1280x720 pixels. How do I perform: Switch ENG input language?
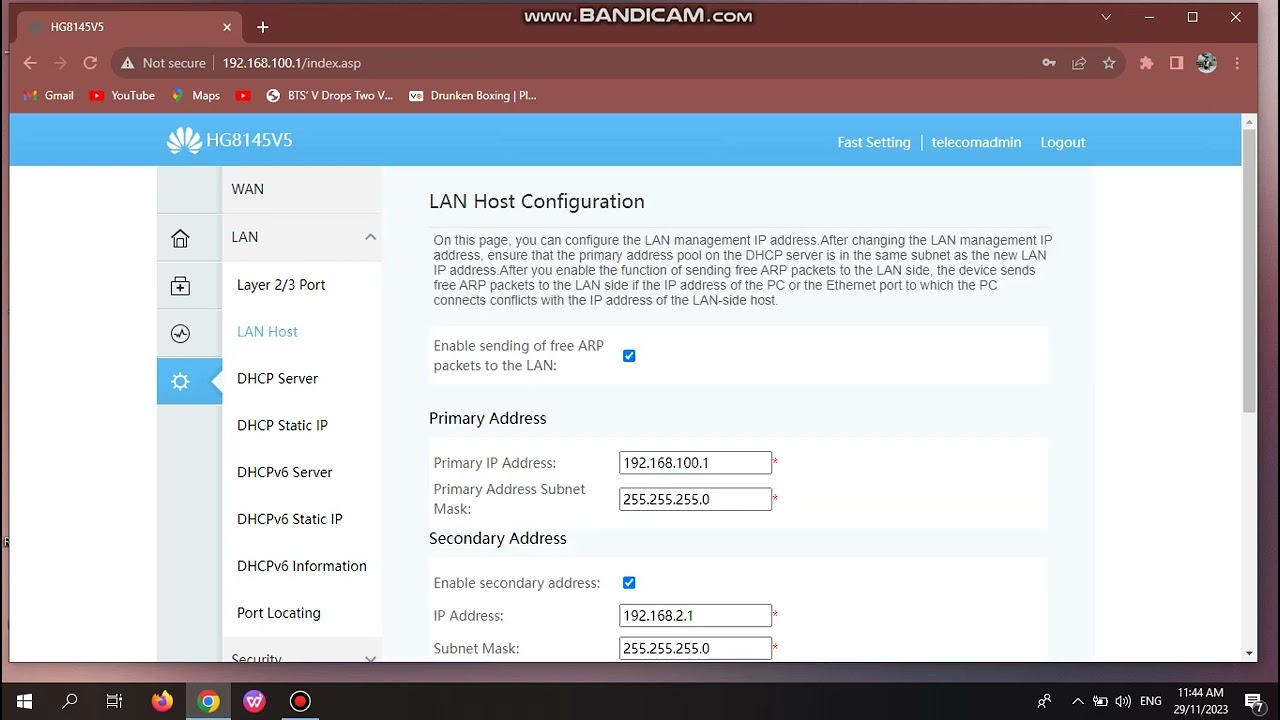(1150, 701)
